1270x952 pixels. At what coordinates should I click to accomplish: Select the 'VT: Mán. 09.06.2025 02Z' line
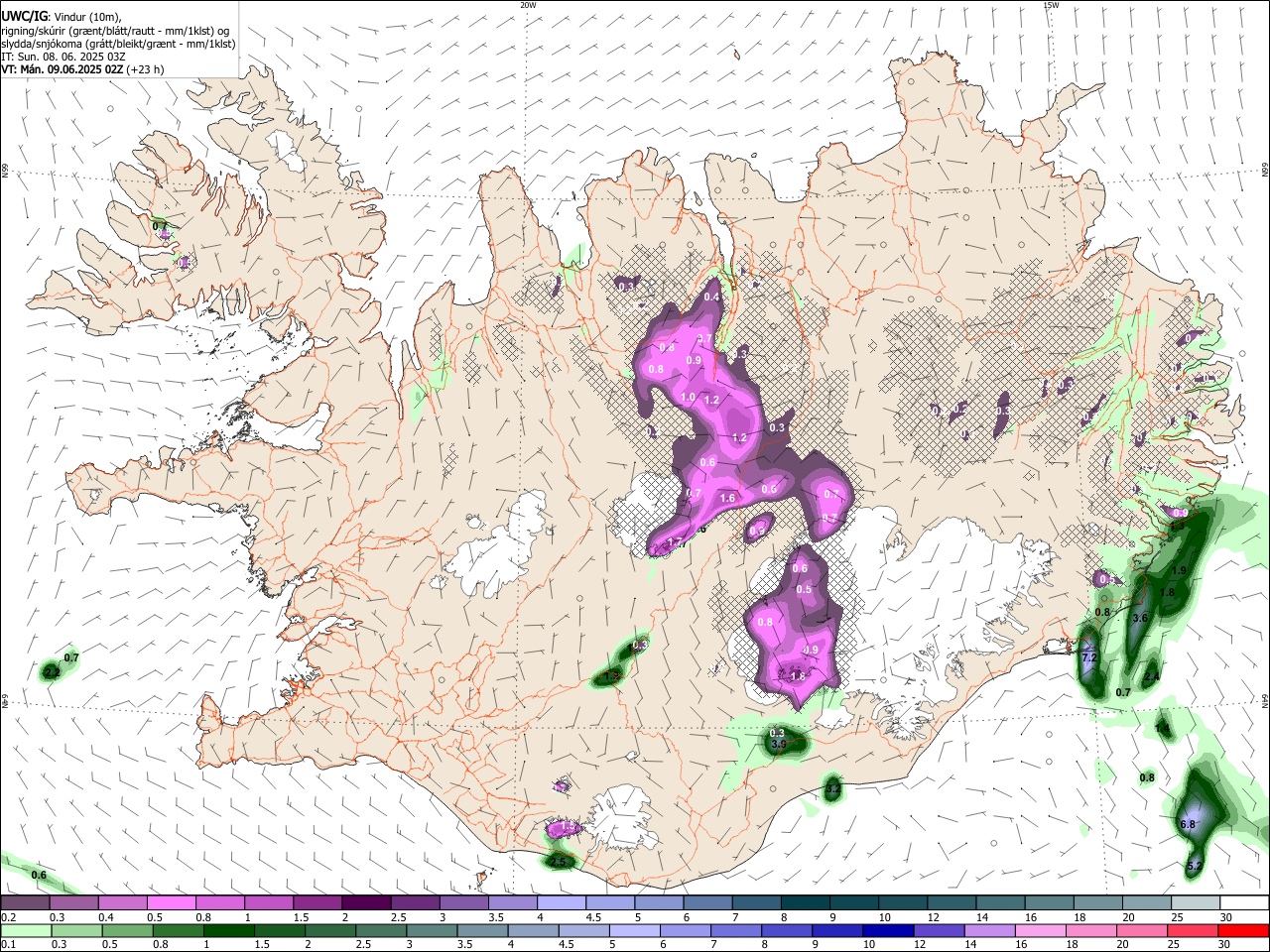[x=62, y=69]
